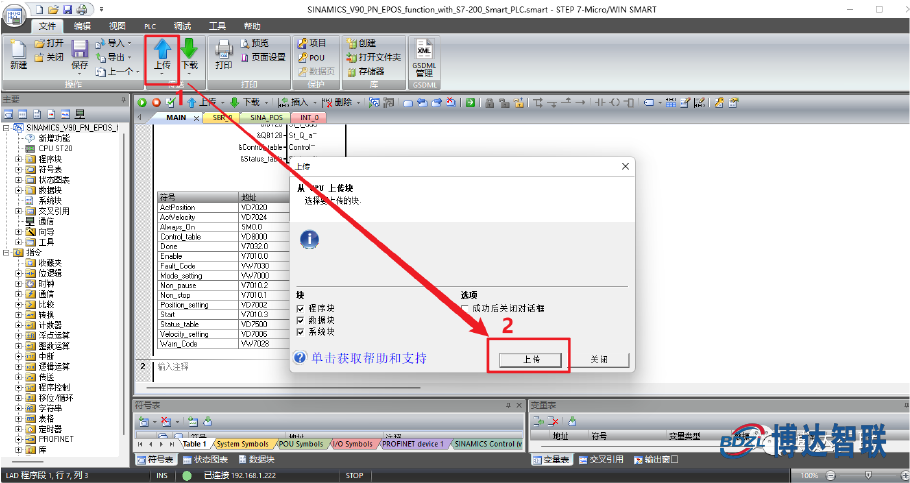Click the blue info icon in the 上传 dialog
Screen dimensions: 910x483
tap(309, 239)
